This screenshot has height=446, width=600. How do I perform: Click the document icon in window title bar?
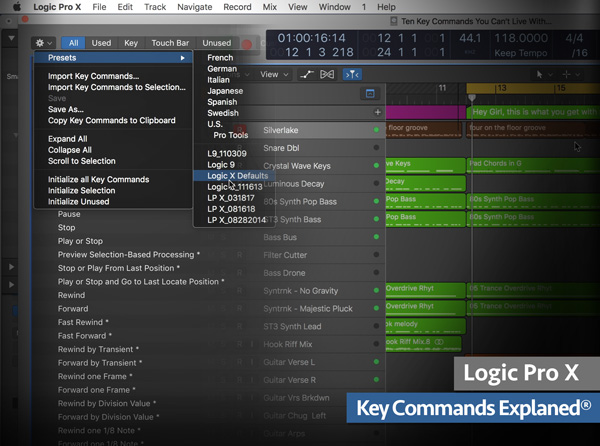coord(393,21)
